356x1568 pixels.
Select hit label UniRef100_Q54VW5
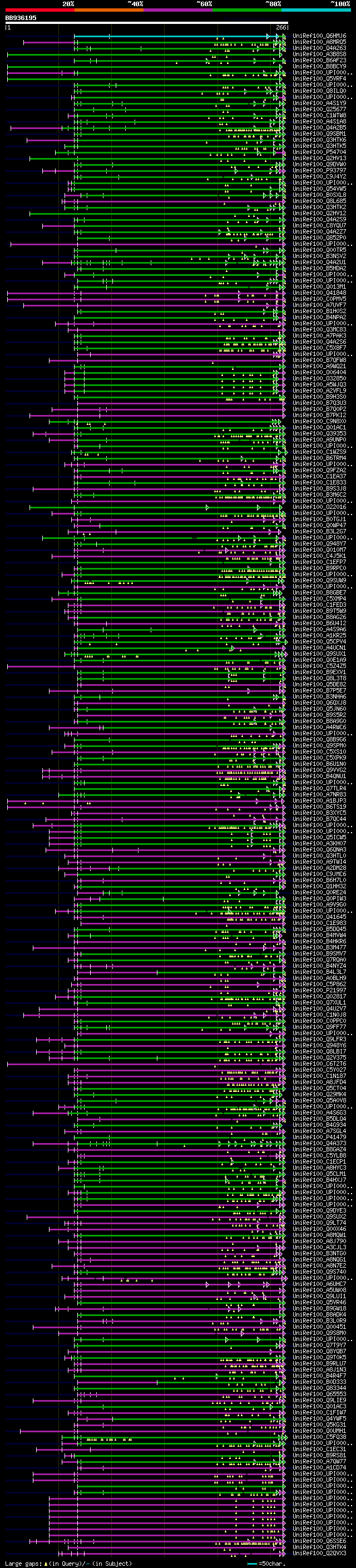(x=319, y=189)
